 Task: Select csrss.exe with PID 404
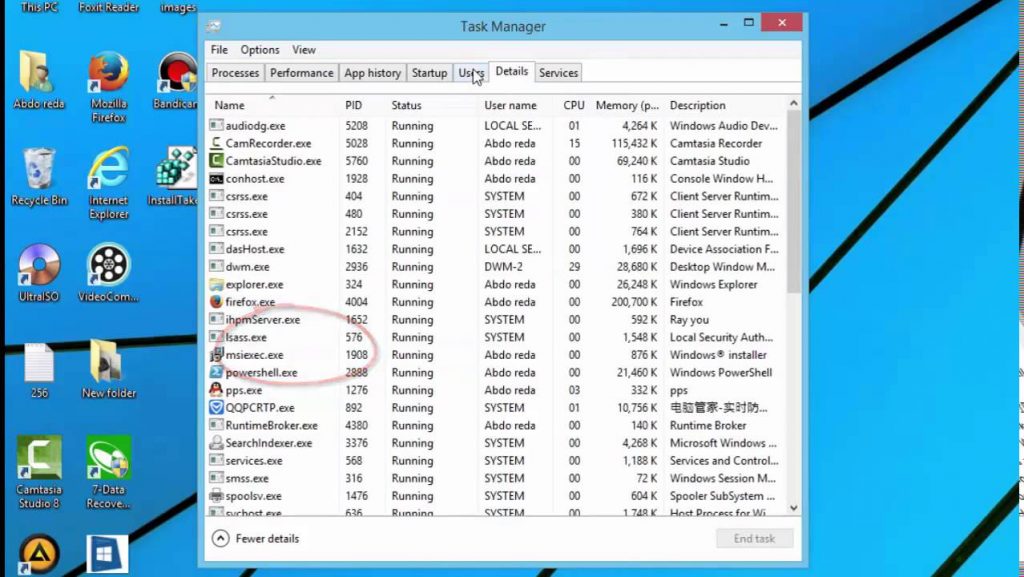(497, 196)
